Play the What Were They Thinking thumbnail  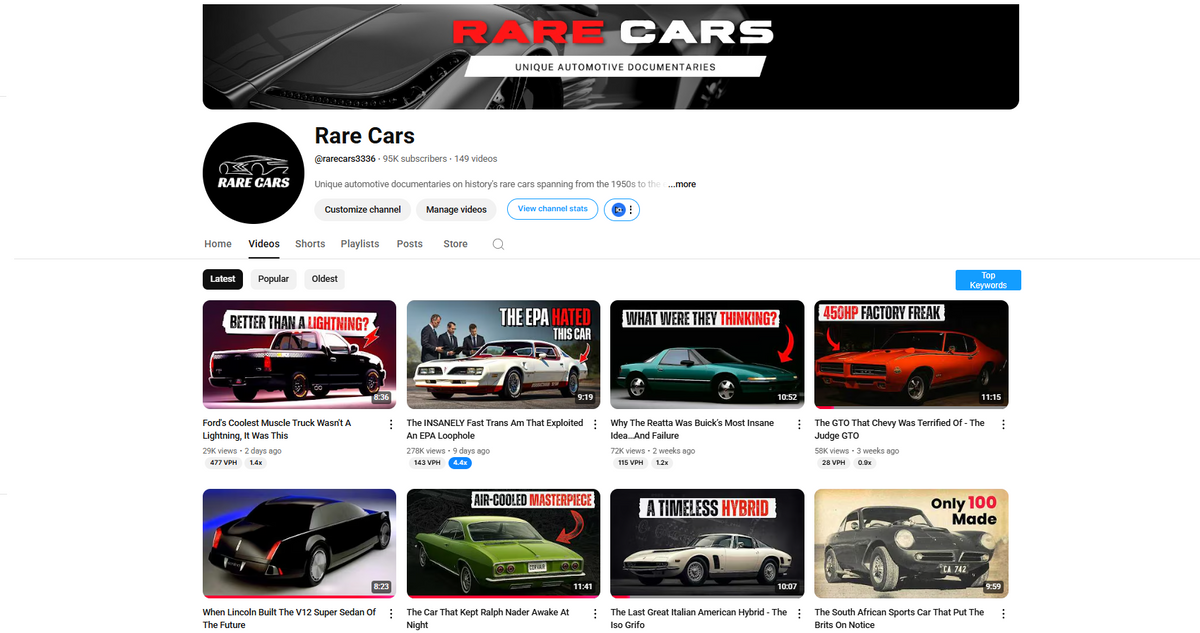(708, 354)
